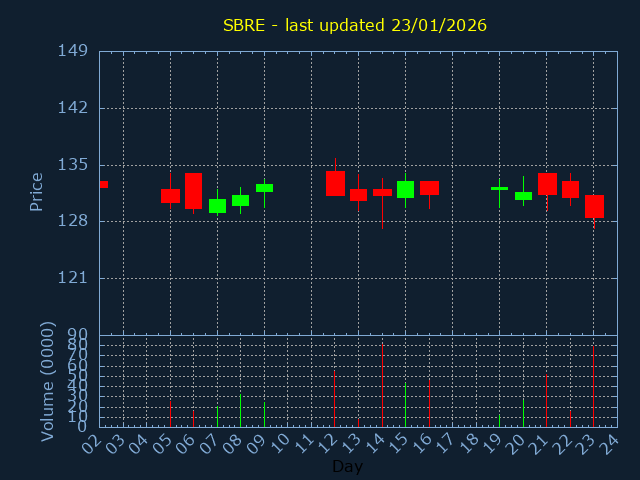Click the red volume bar on day 21
The height and width of the screenshot is (480, 640).
point(546,400)
